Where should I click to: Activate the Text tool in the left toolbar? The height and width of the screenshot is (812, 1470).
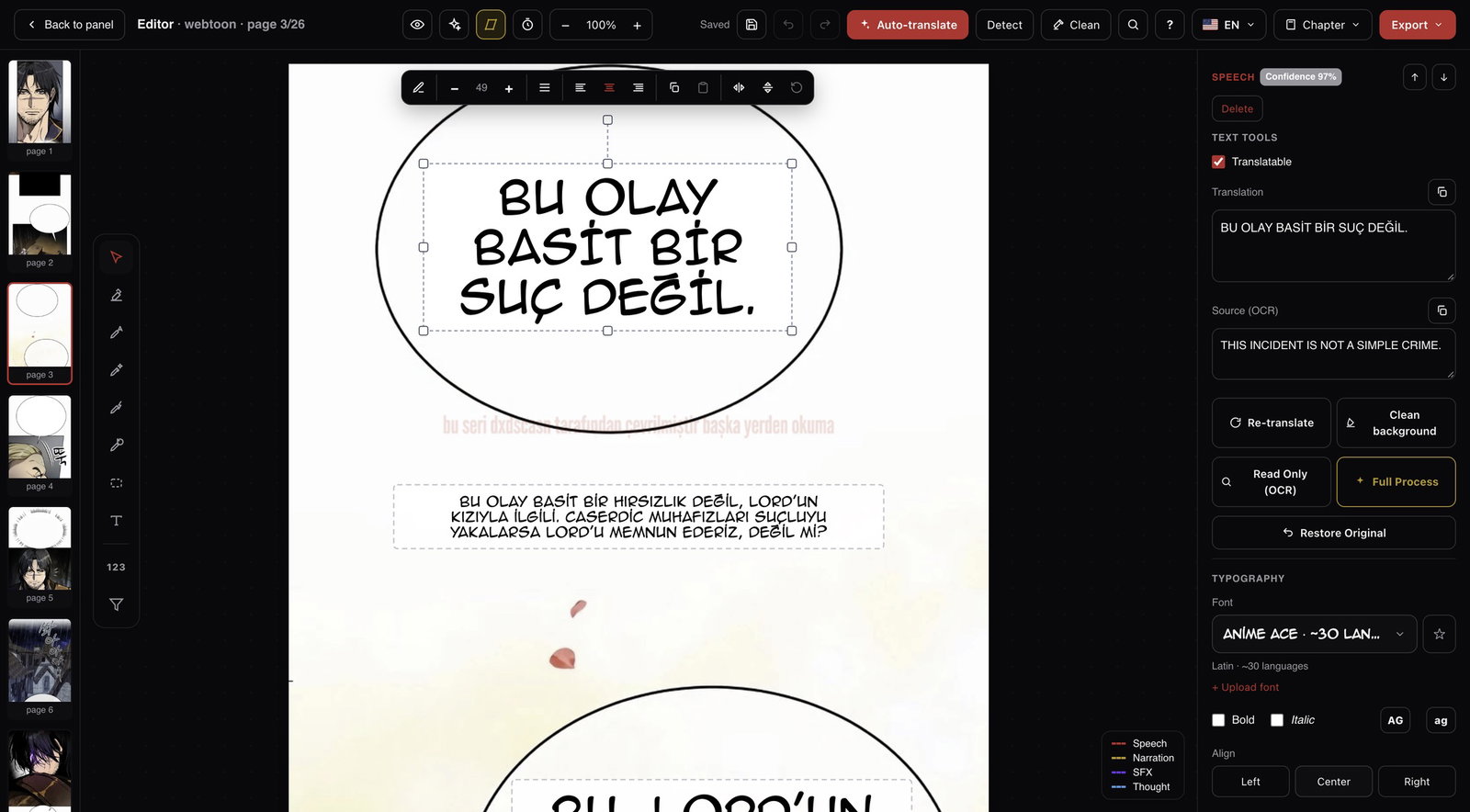pyautogui.click(x=116, y=521)
